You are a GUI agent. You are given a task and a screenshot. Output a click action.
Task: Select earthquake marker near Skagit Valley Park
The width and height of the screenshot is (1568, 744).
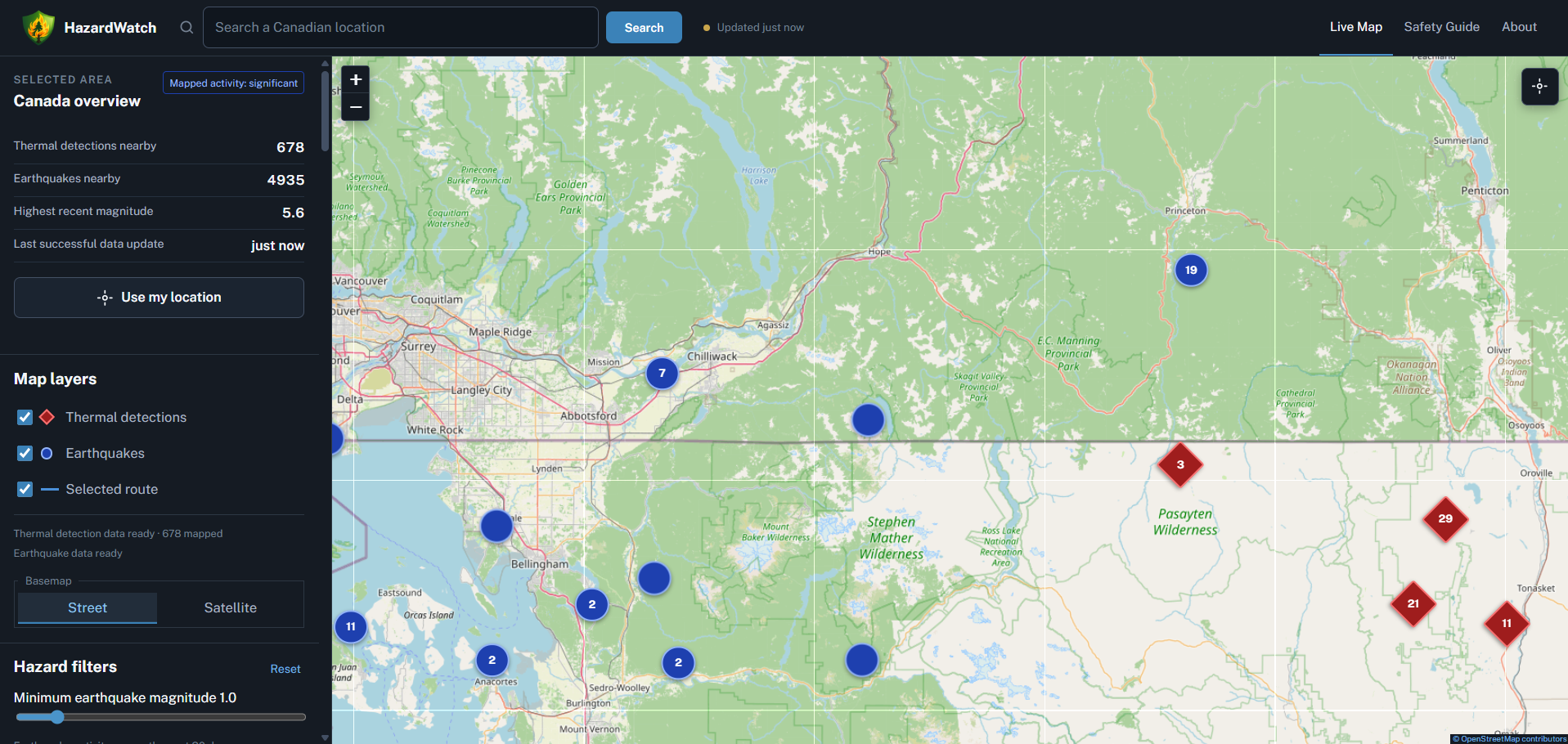pos(868,419)
